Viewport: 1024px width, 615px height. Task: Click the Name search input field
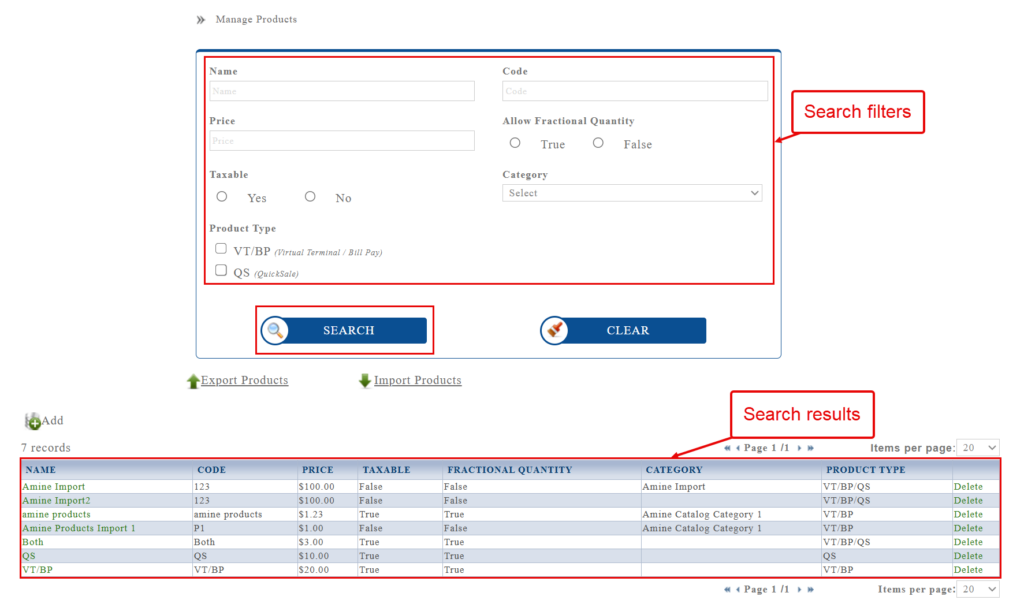tap(342, 91)
